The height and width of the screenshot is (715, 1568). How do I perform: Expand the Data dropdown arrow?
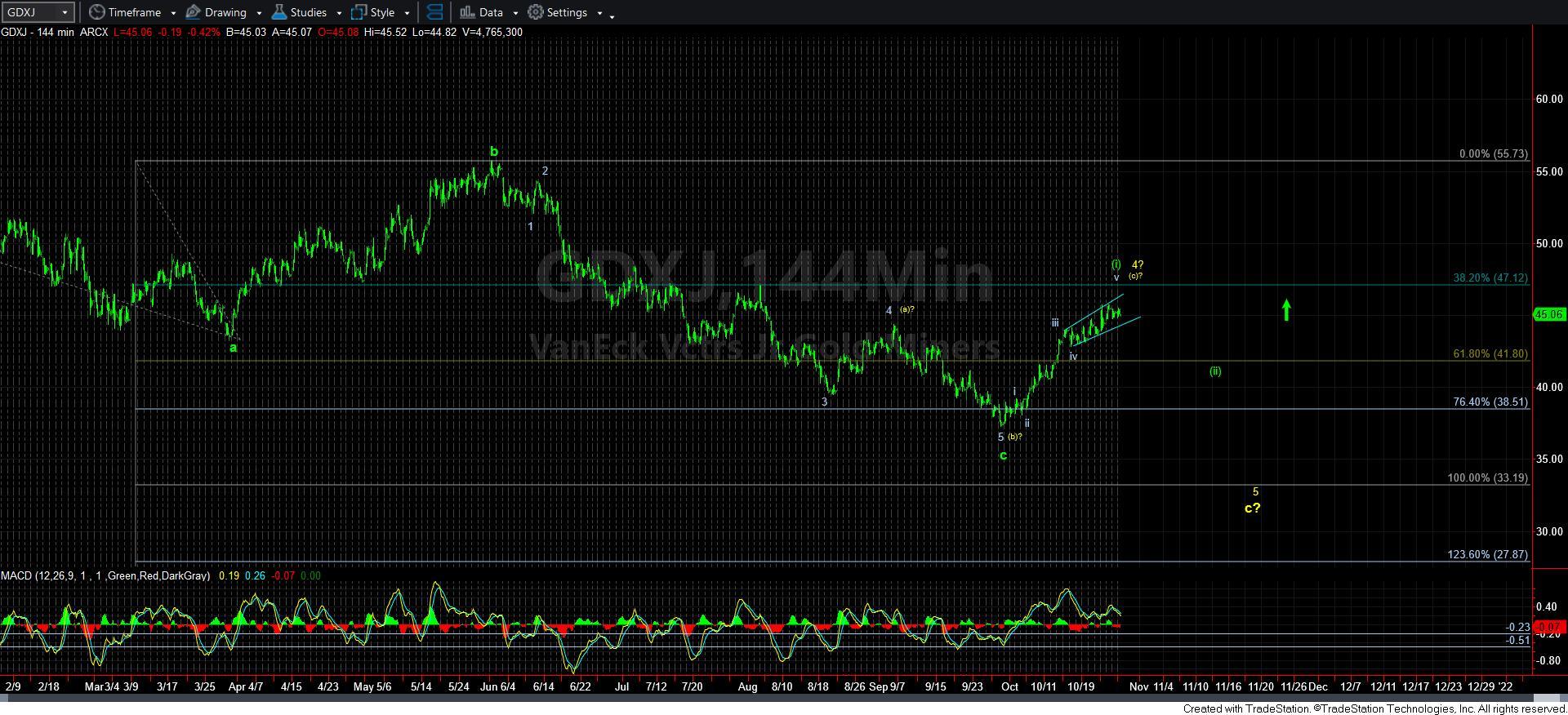point(515,13)
